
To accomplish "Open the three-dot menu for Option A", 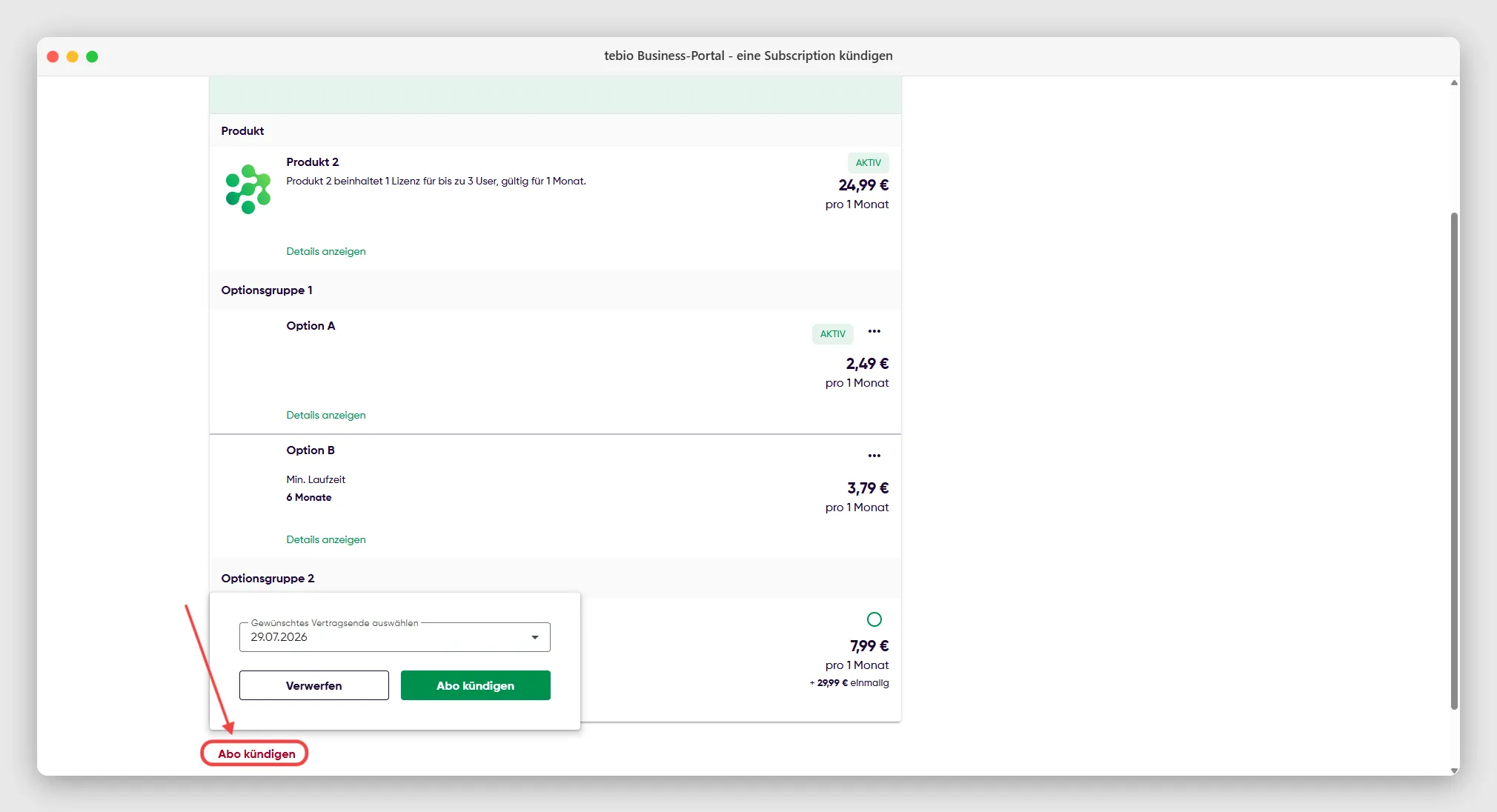I will point(874,331).
